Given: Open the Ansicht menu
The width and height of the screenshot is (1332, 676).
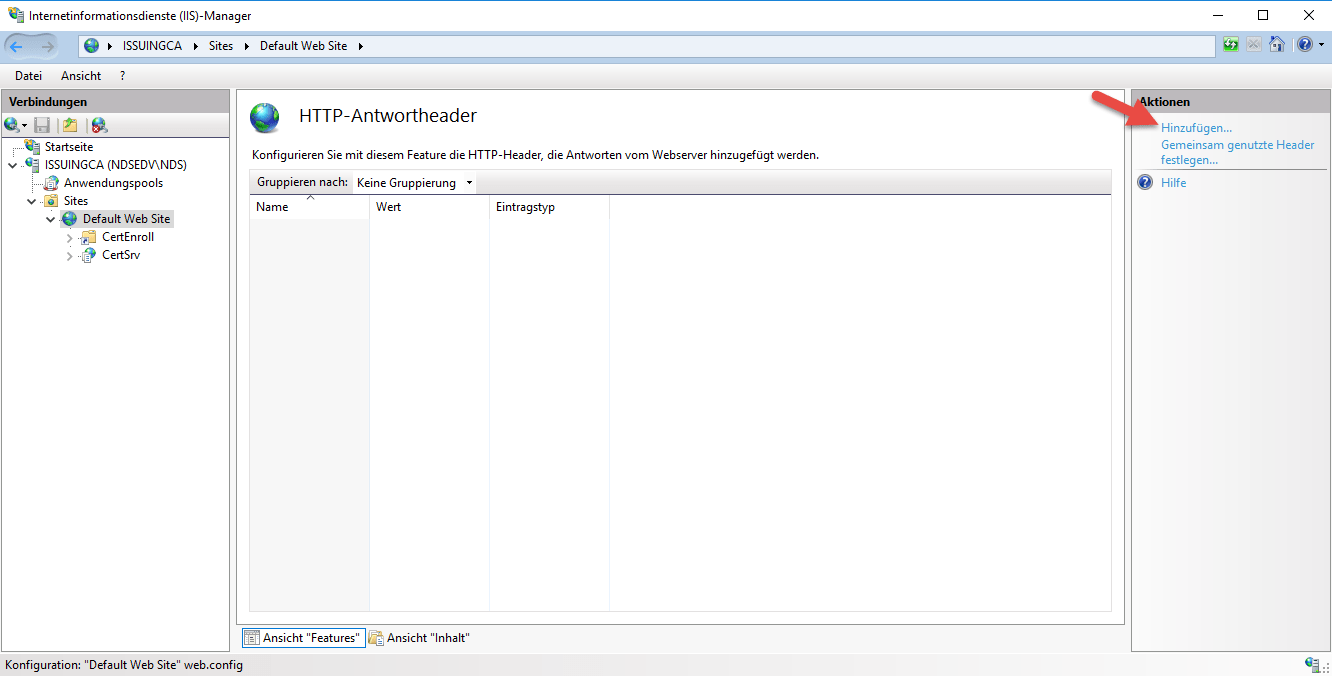Looking at the screenshot, I should click(80, 75).
